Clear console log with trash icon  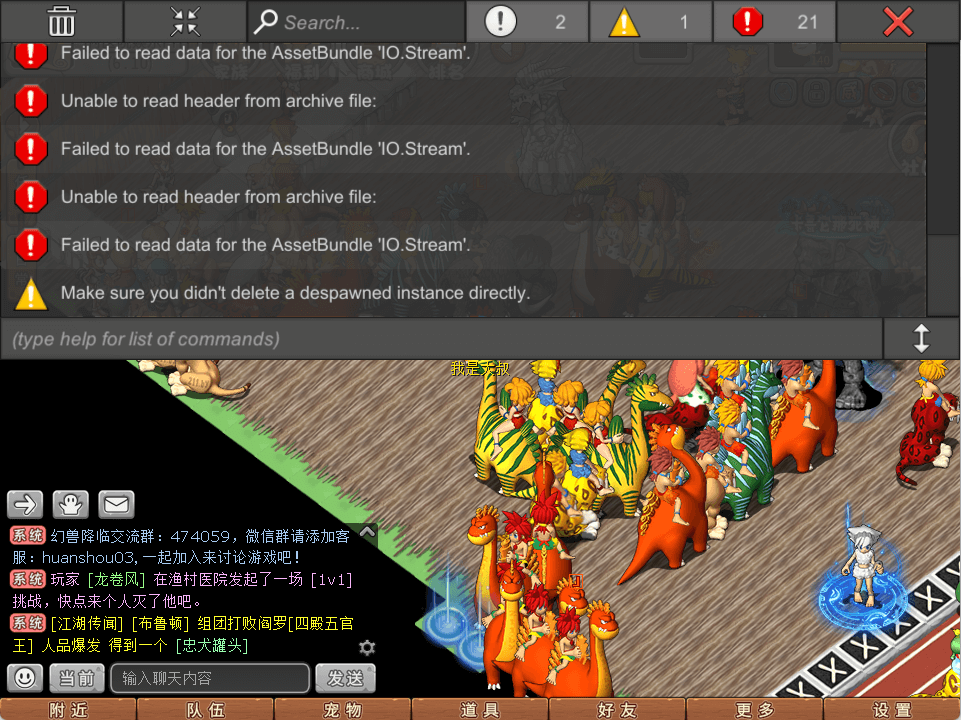[61, 21]
